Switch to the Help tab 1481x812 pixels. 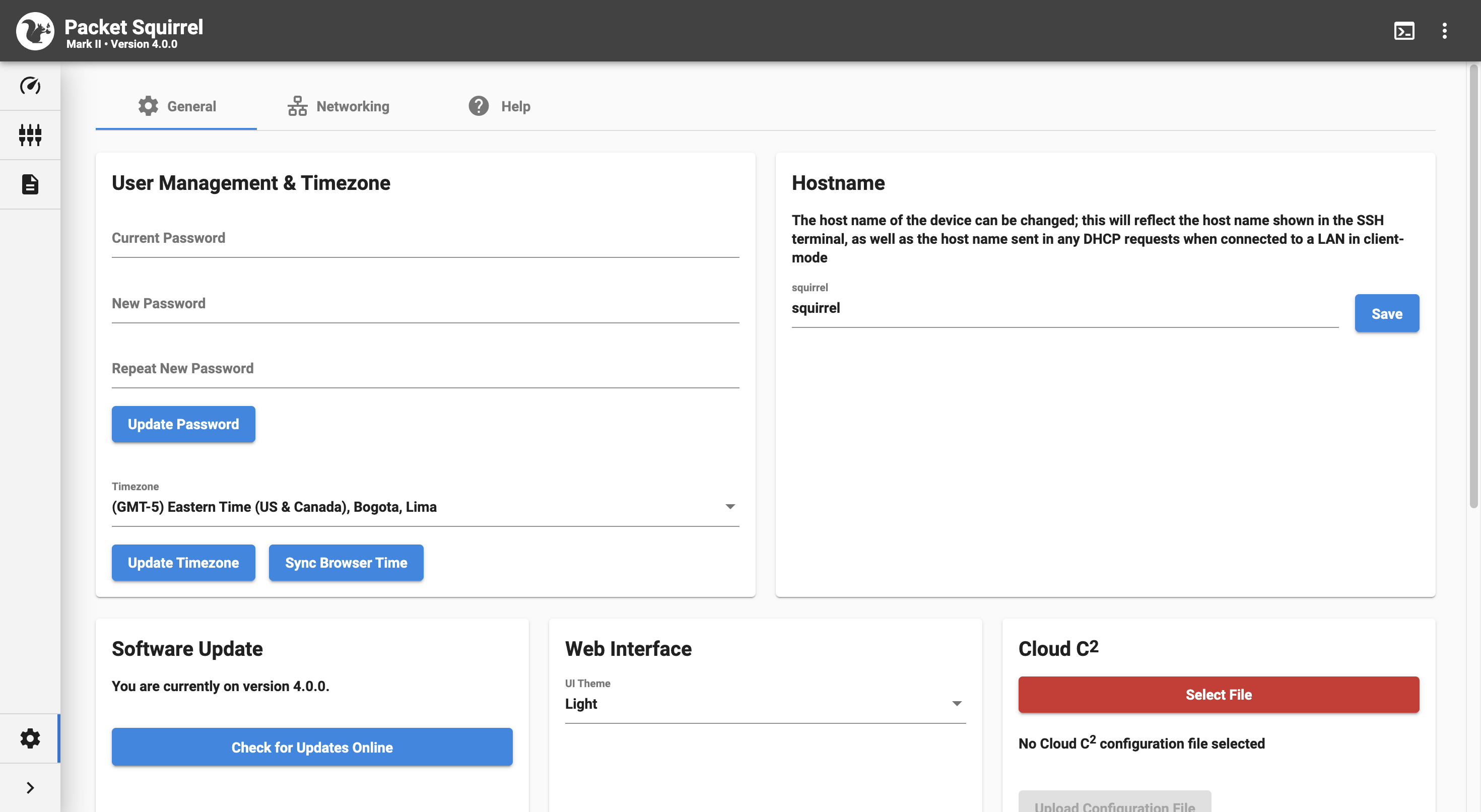[499, 106]
